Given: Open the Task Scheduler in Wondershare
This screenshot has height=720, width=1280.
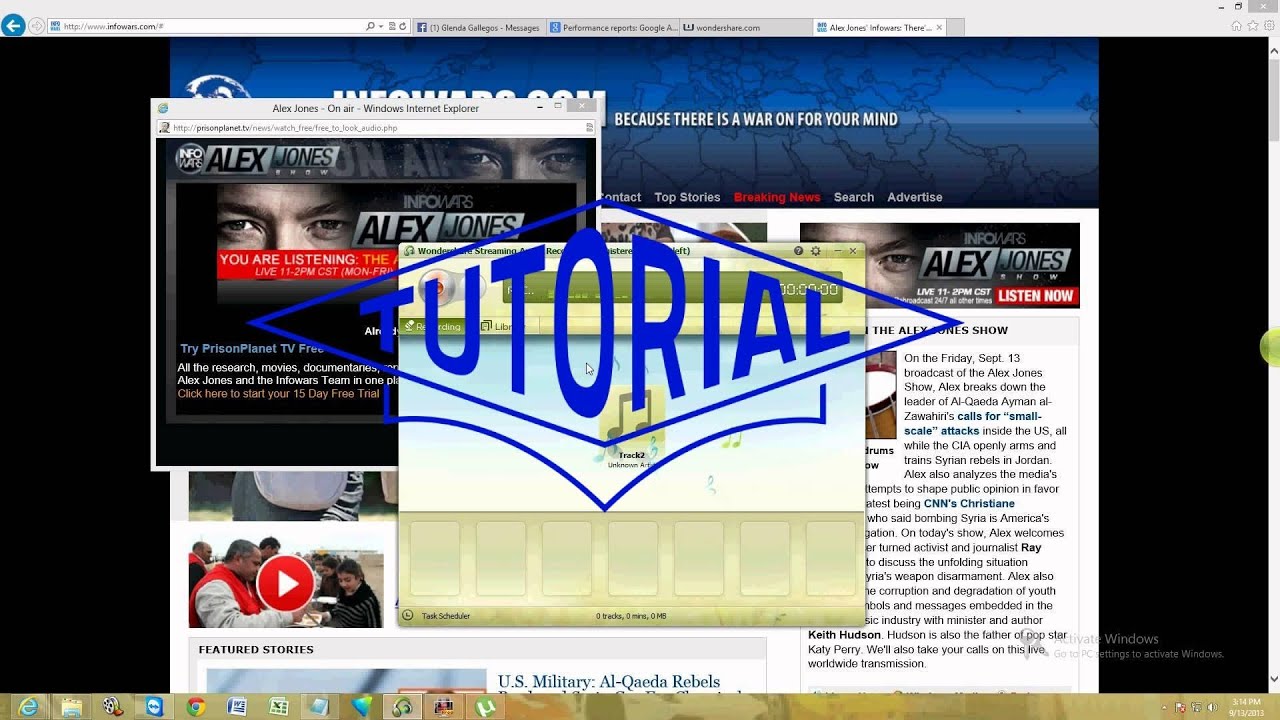Looking at the screenshot, I should pyautogui.click(x=438, y=616).
